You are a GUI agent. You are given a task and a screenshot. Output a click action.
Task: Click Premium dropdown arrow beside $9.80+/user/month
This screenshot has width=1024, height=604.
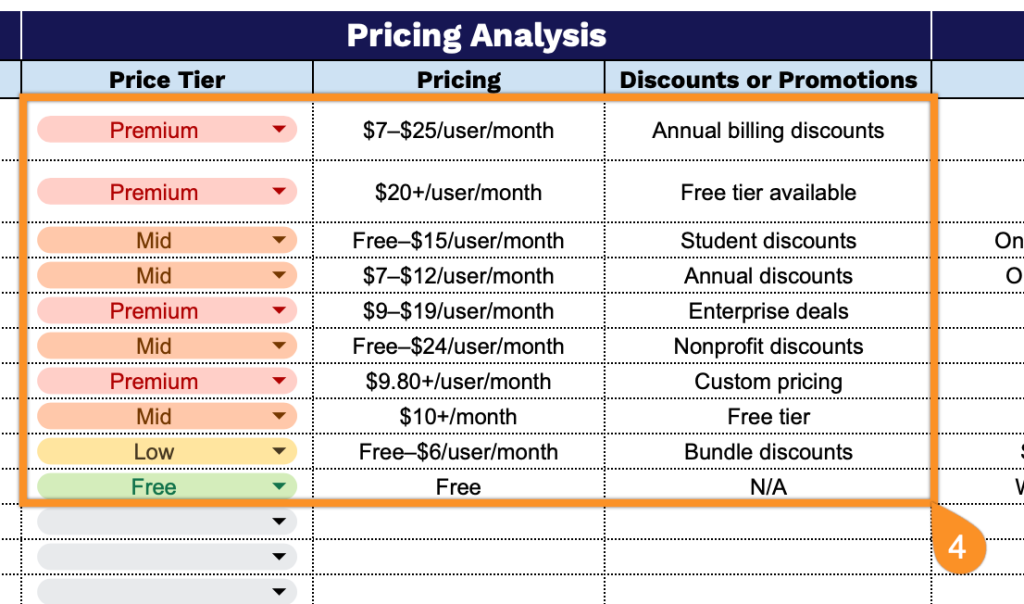(279, 381)
